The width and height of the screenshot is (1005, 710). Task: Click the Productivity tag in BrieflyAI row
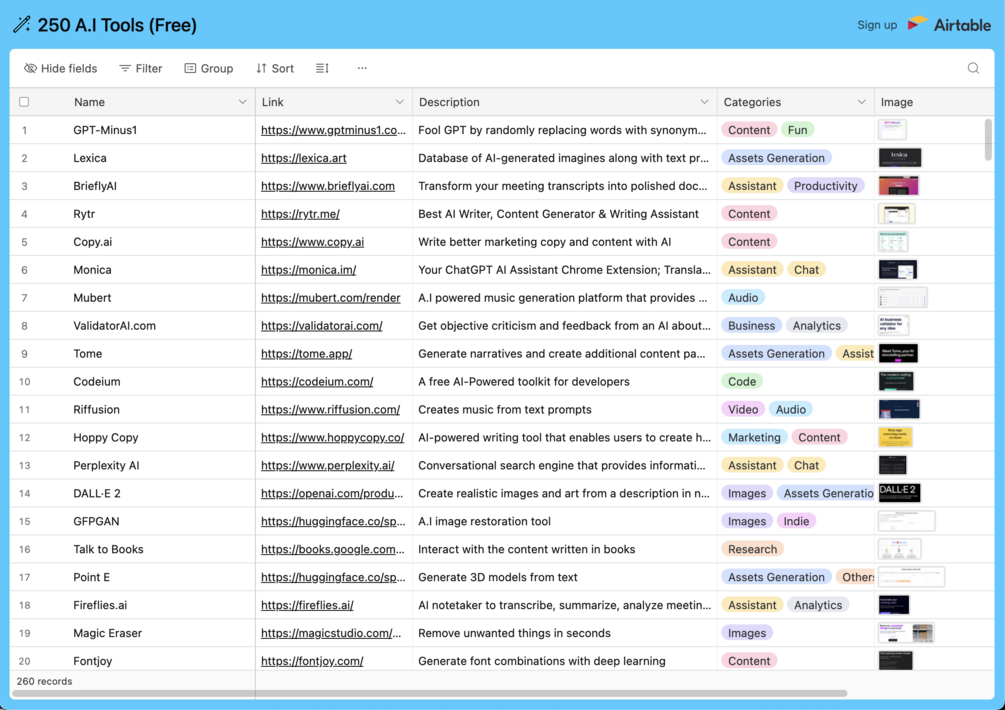click(826, 186)
